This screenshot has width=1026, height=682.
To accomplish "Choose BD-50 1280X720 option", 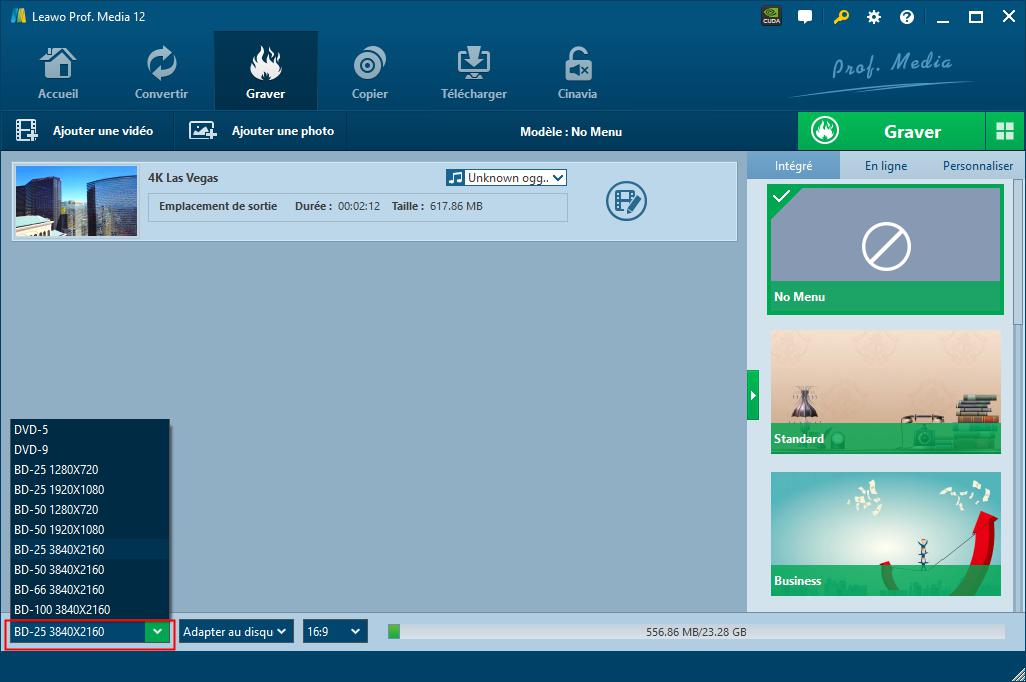I will [90, 510].
